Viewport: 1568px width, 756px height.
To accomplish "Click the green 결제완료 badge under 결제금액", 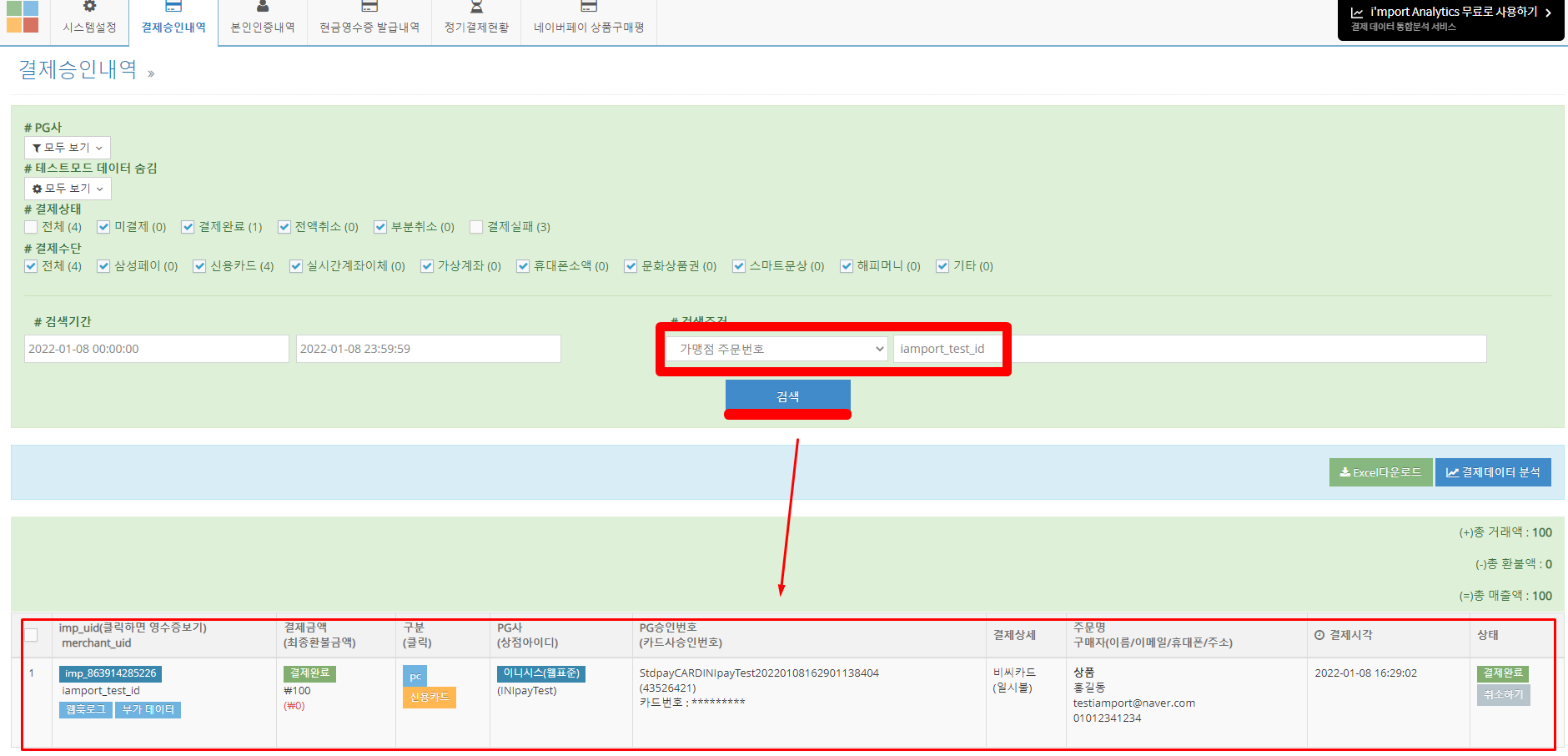I will pos(309,673).
